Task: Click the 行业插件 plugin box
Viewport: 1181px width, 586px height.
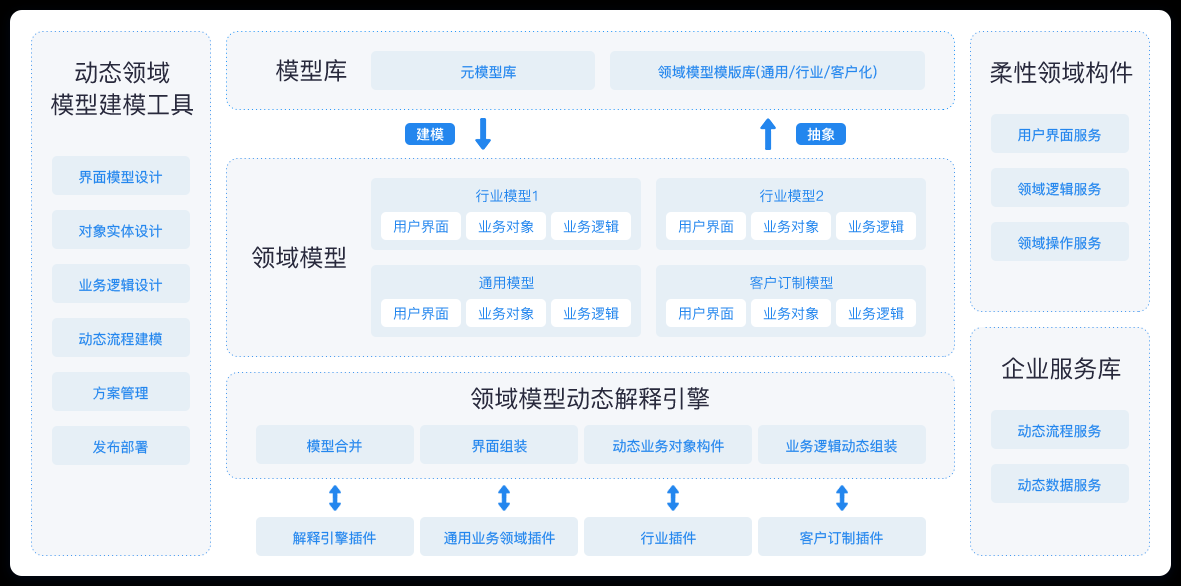Action: (668, 537)
